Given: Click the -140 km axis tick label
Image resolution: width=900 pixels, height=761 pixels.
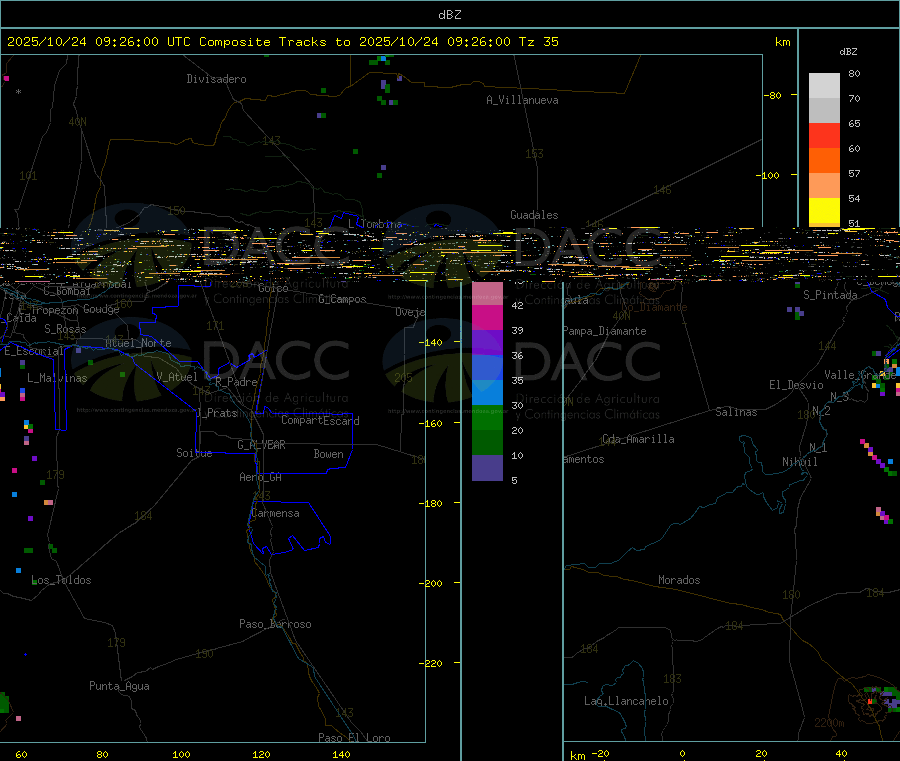Looking at the screenshot, I should coord(430,343).
